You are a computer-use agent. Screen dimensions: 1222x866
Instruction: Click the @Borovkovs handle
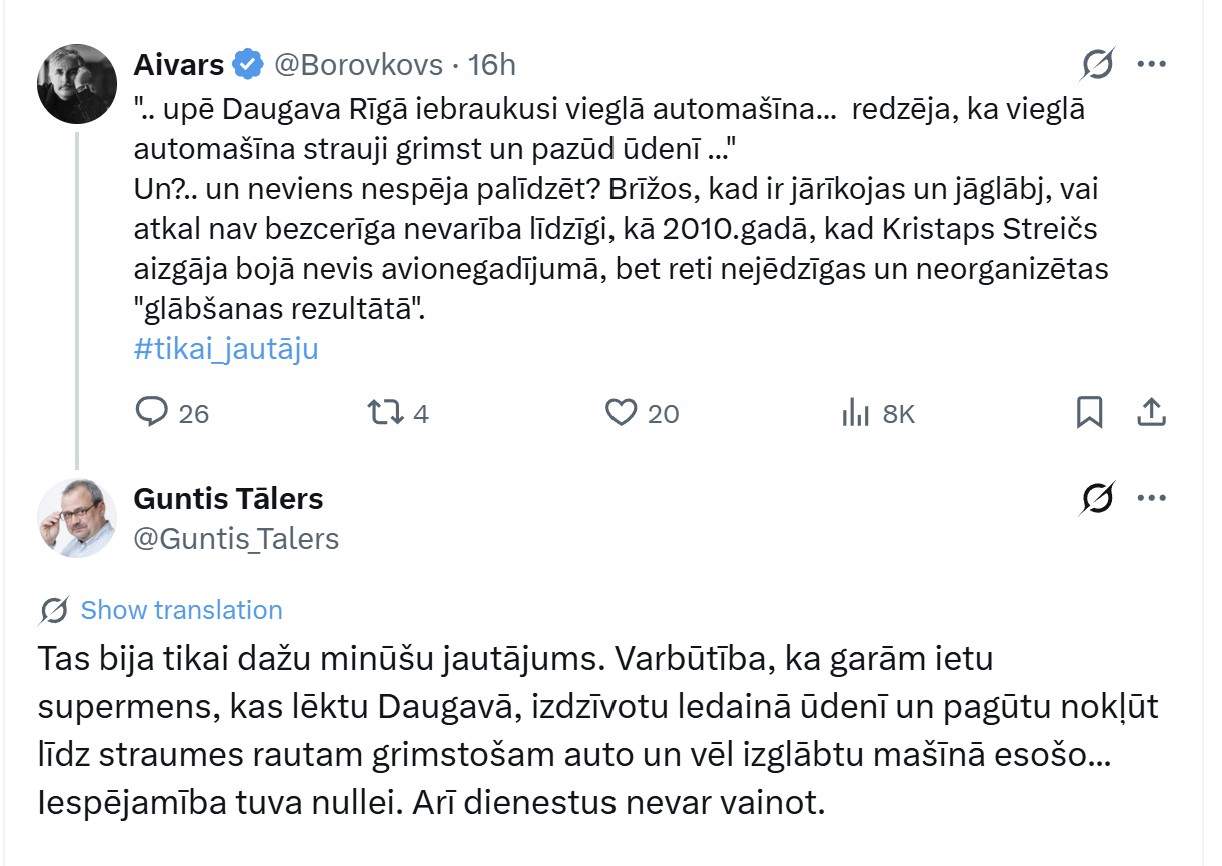pos(357,65)
